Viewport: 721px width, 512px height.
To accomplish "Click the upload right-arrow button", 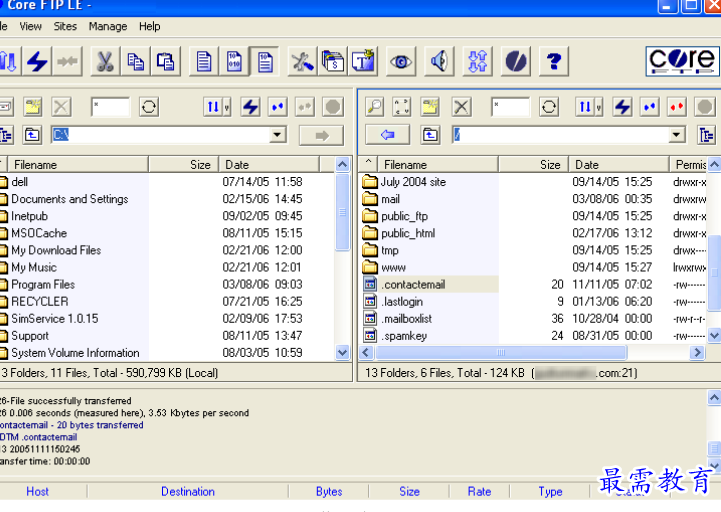I will pos(321,135).
